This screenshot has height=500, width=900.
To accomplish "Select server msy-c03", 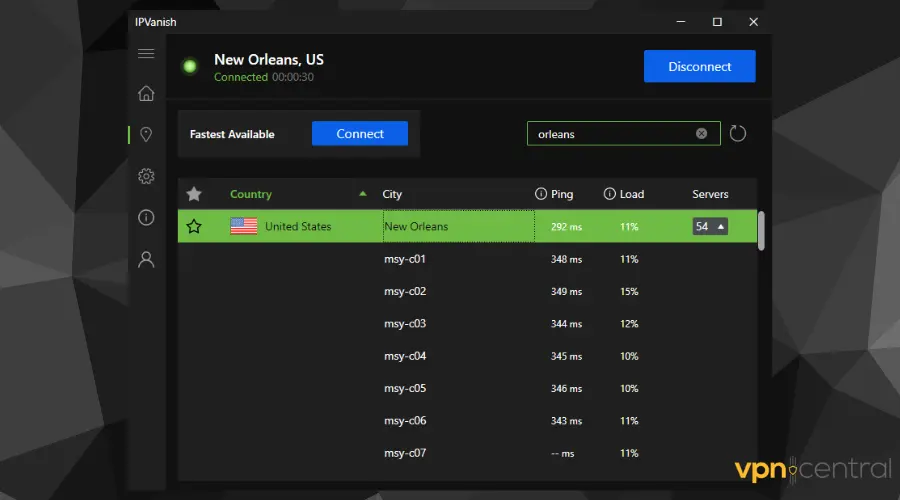I will (x=405, y=323).
